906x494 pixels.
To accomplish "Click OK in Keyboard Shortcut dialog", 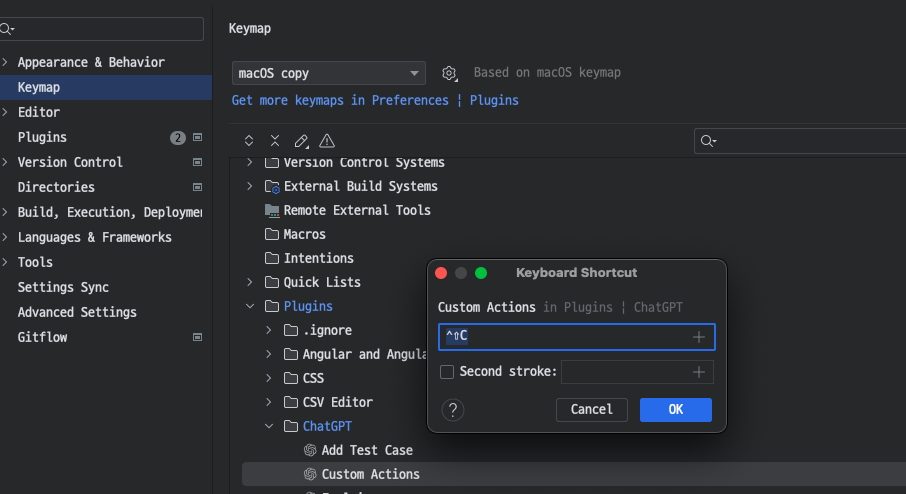I will pyautogui.click(x=675, y=410).
